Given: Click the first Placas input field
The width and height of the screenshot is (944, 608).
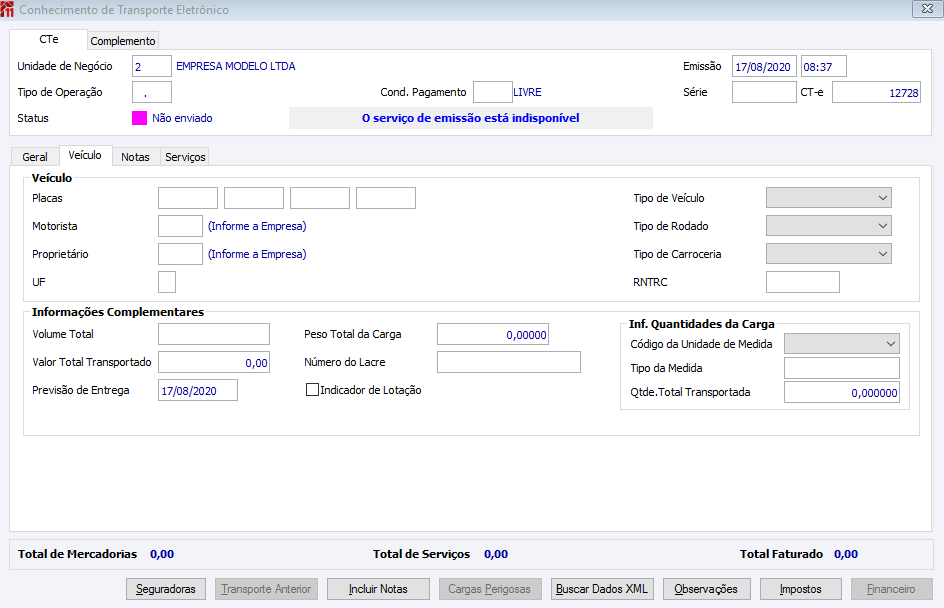Looking at the screenshot, I should 188,198.
